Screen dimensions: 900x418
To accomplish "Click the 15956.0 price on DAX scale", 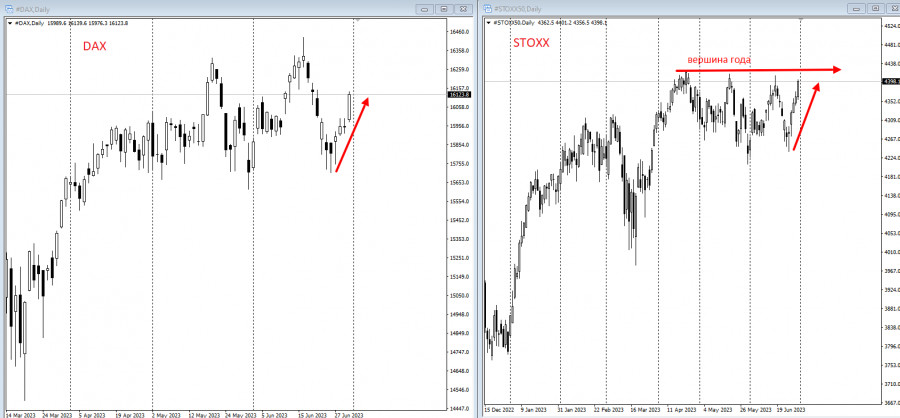I will click(460, 126).
